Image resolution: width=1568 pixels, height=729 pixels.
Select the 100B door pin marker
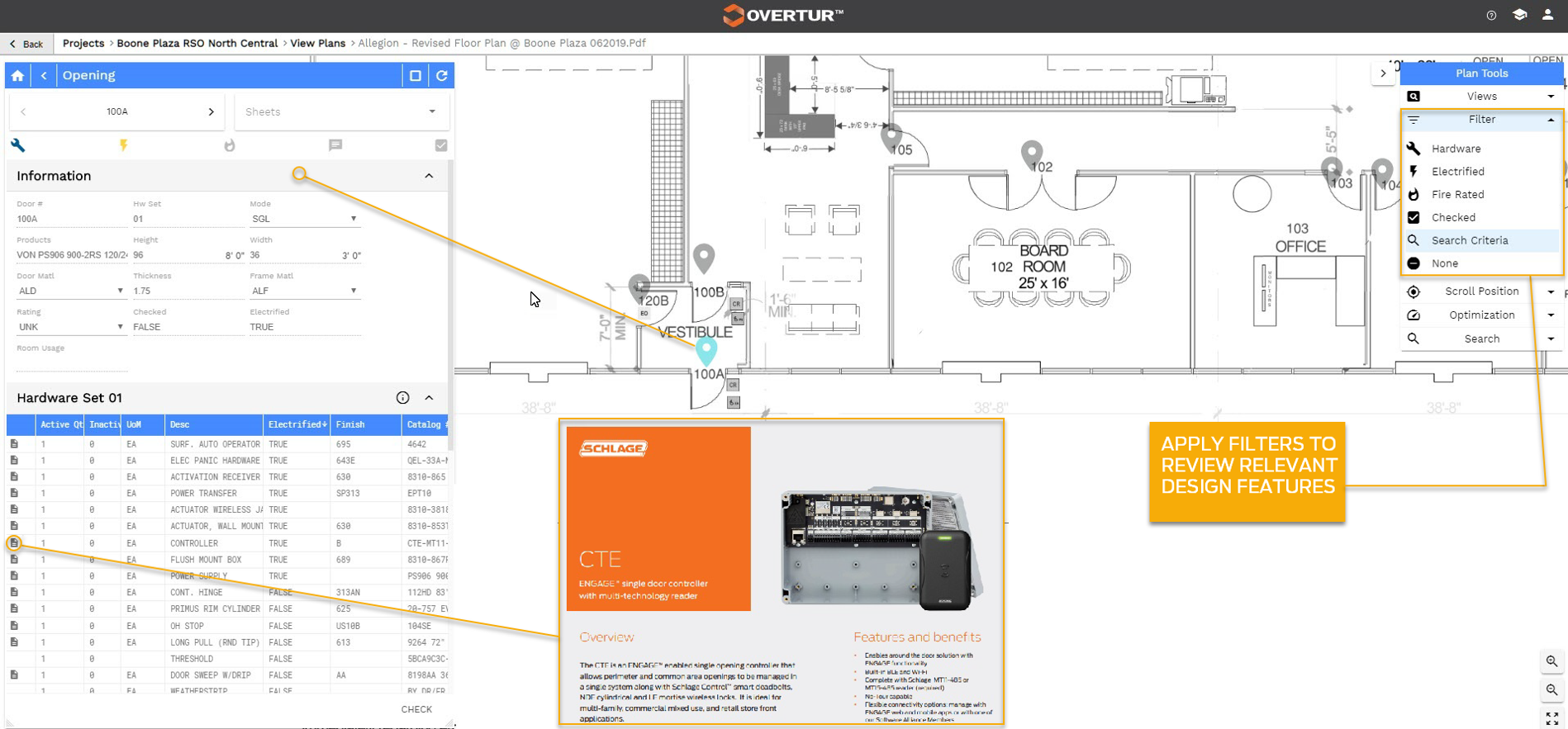[704, 258]
